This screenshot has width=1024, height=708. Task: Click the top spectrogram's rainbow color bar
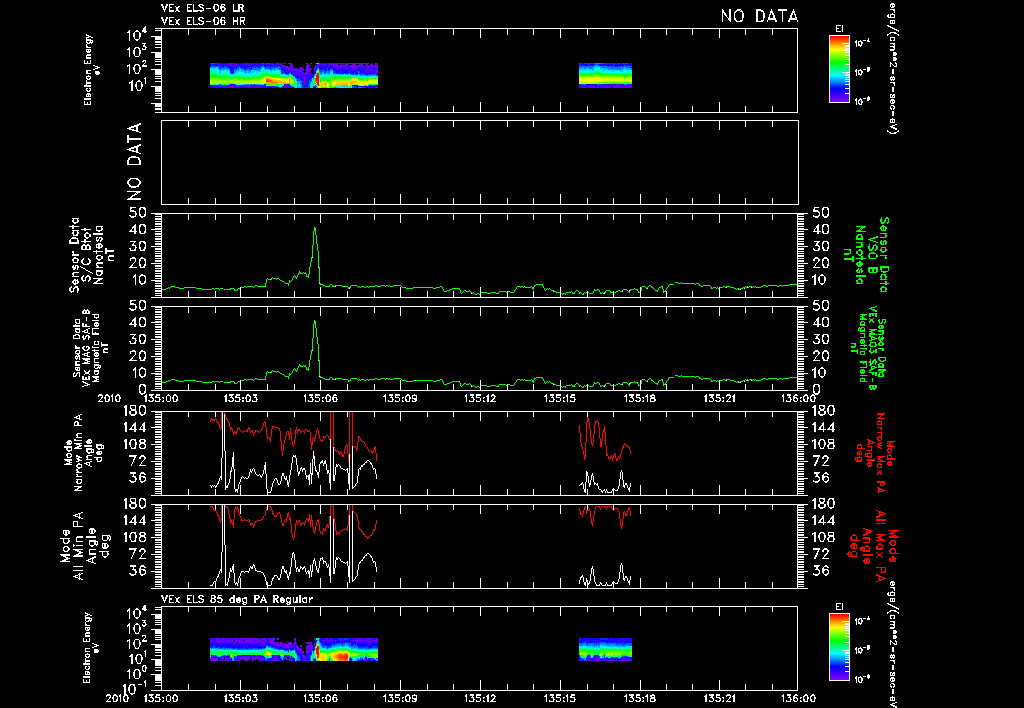[x=839, y=69]
